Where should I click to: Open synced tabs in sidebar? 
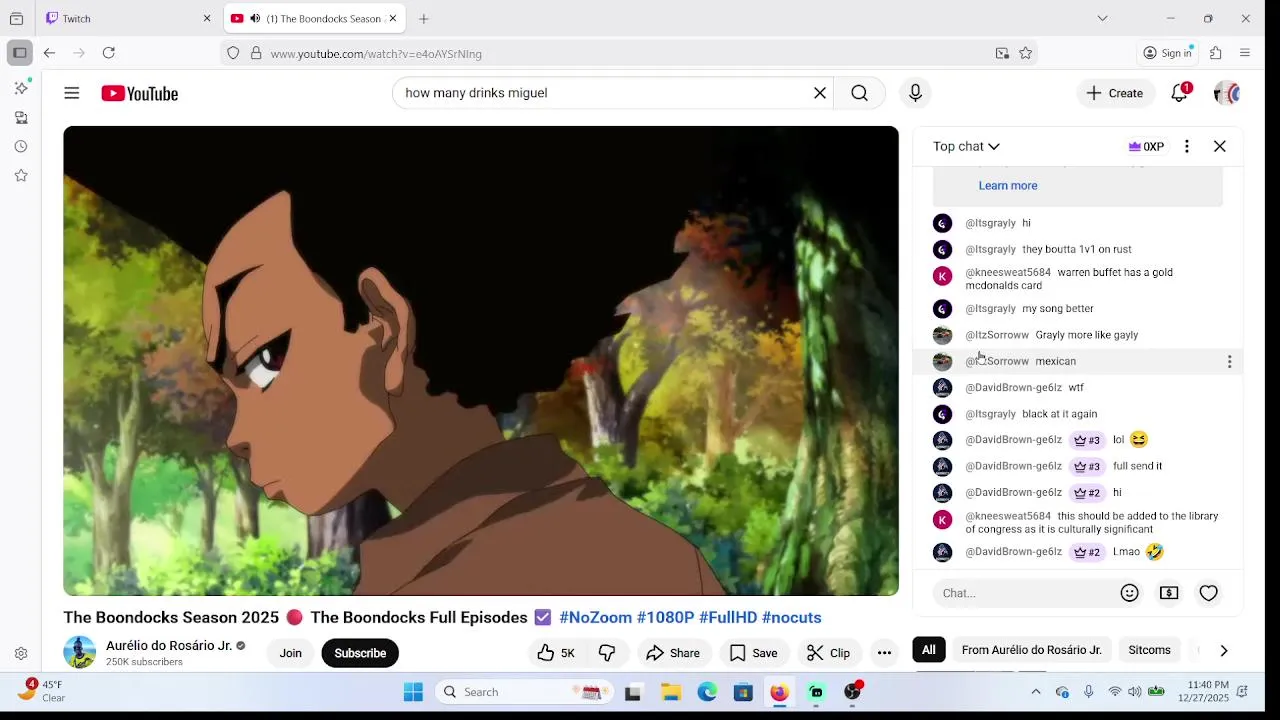point(21,117)
